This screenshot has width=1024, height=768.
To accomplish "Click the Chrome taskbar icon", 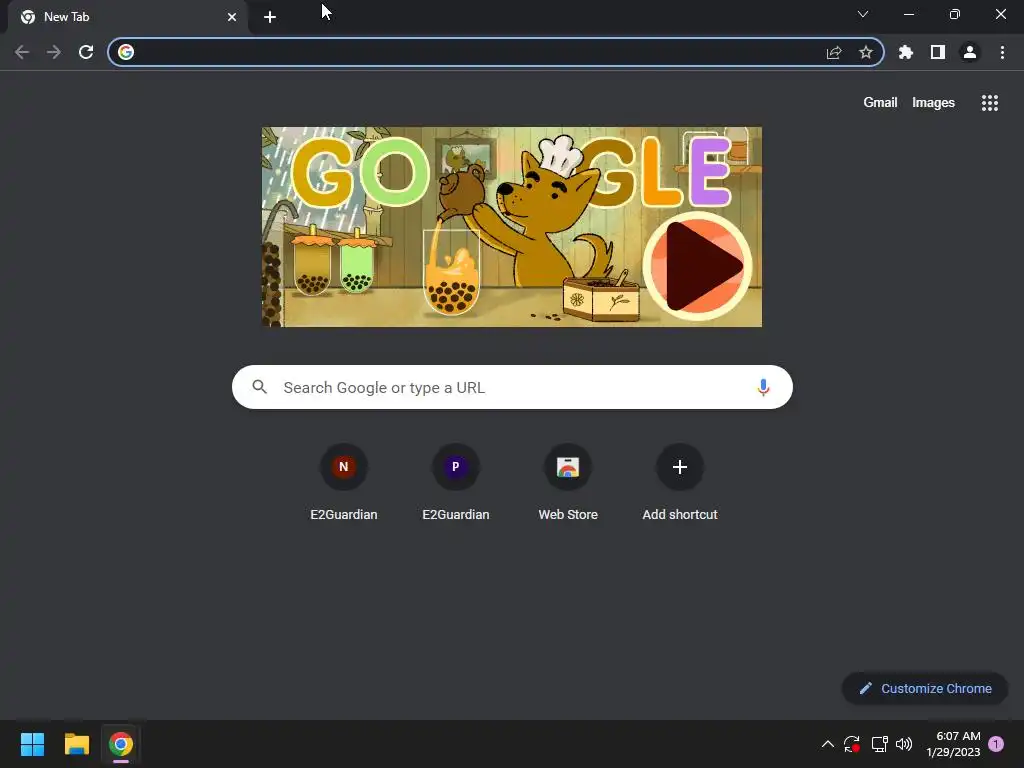I will tap(121, 744).
